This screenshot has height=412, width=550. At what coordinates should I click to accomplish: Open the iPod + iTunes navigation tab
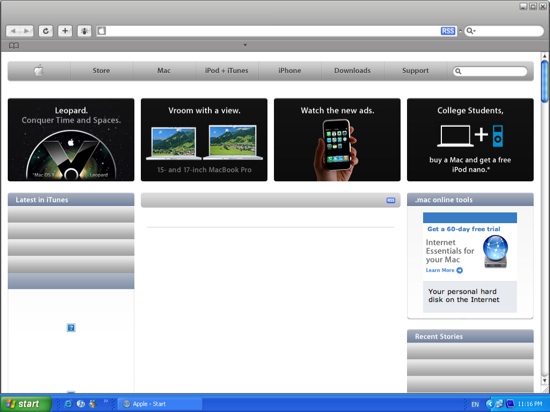227,70
